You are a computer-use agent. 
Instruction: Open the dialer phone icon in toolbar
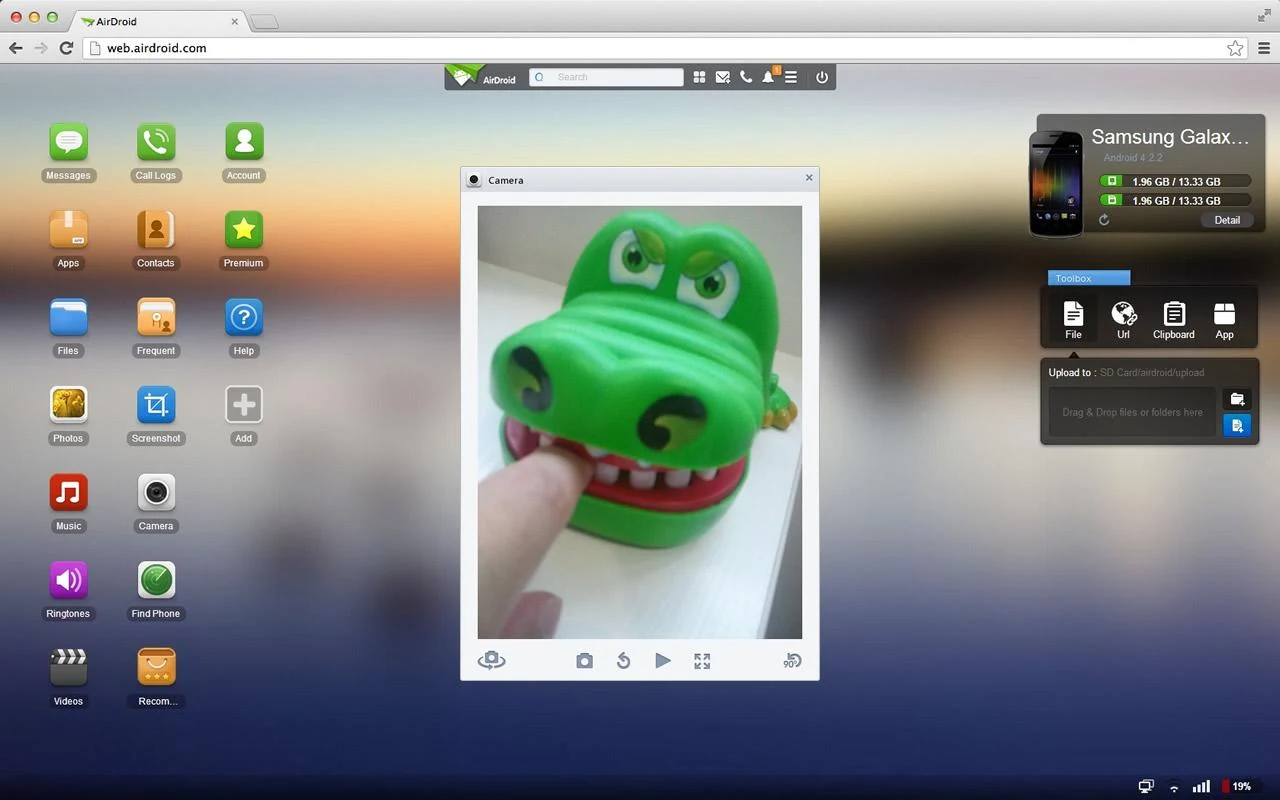coord(746,76)
